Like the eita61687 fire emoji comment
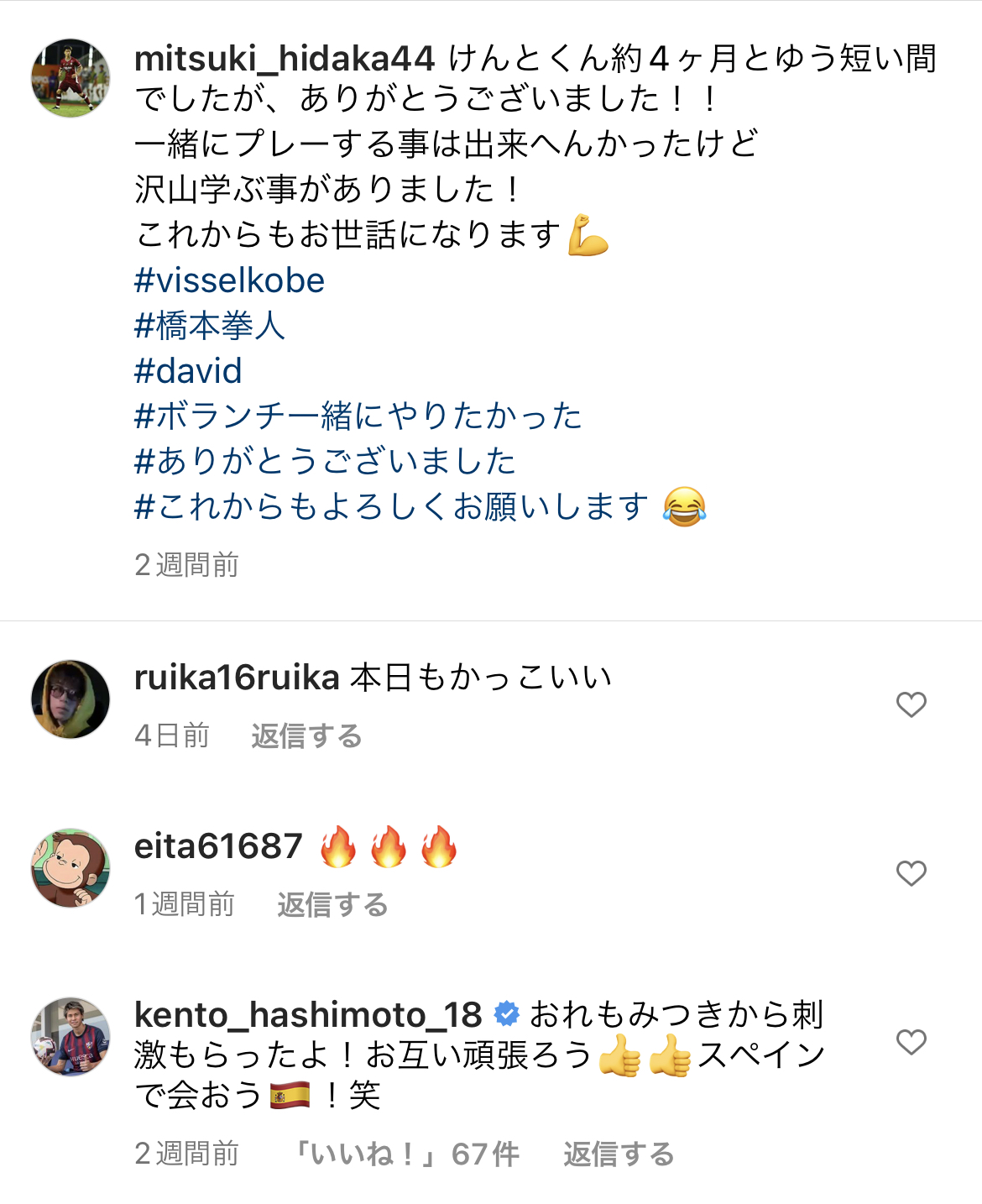This screenshot has height=1204, width=982. coord(911,874)
